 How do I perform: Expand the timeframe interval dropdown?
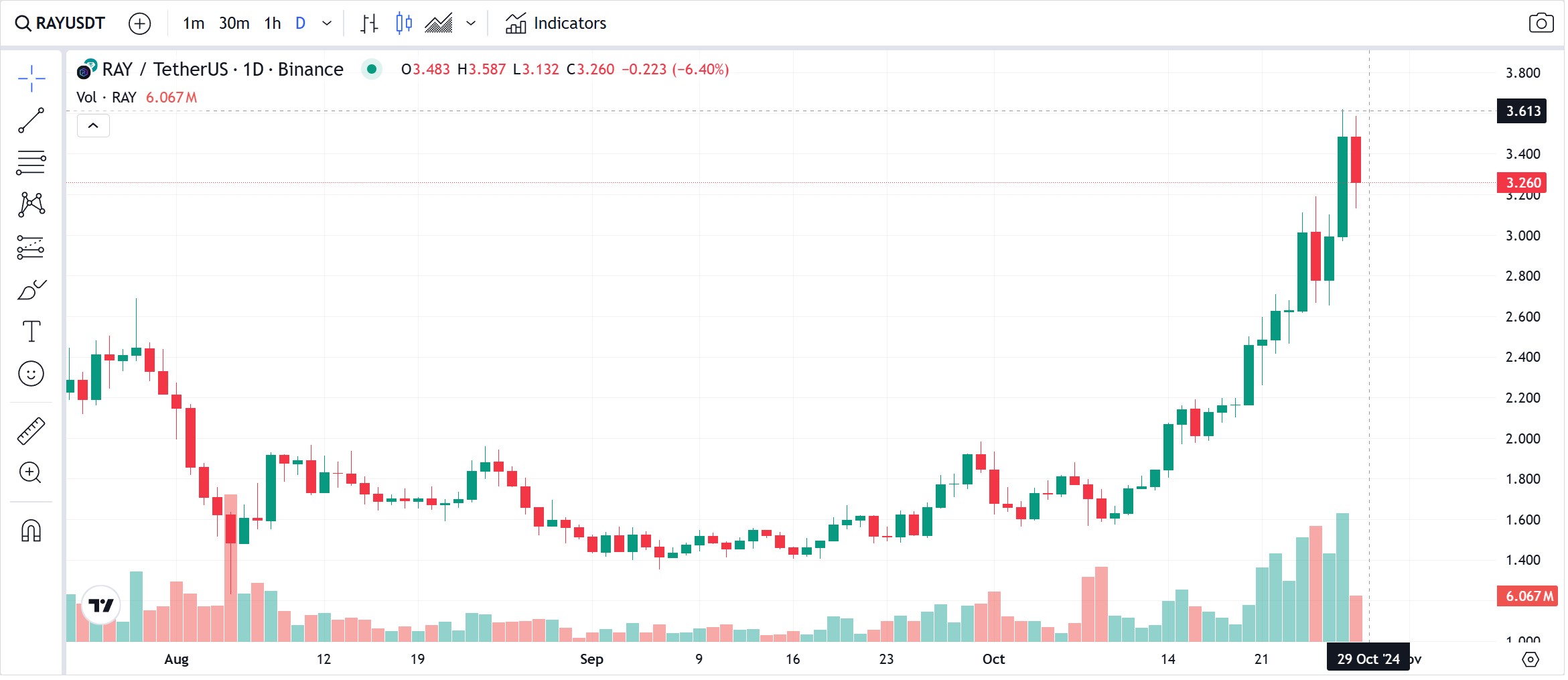tap(327, 23)
